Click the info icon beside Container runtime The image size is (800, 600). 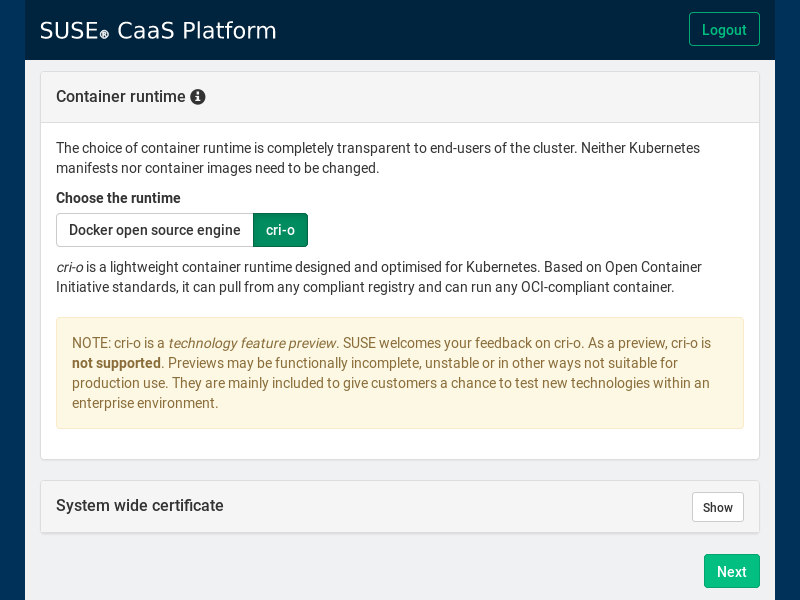pos(198,97)
